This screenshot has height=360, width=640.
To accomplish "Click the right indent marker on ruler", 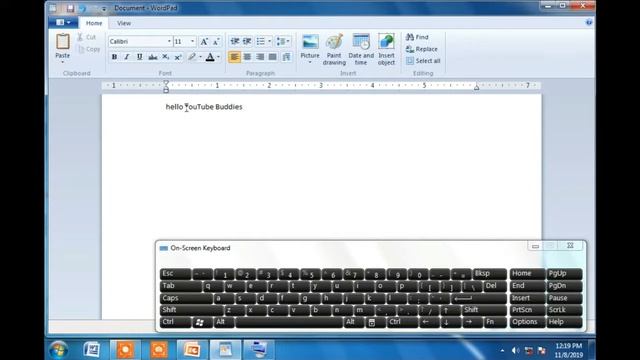I will point(476,87).
